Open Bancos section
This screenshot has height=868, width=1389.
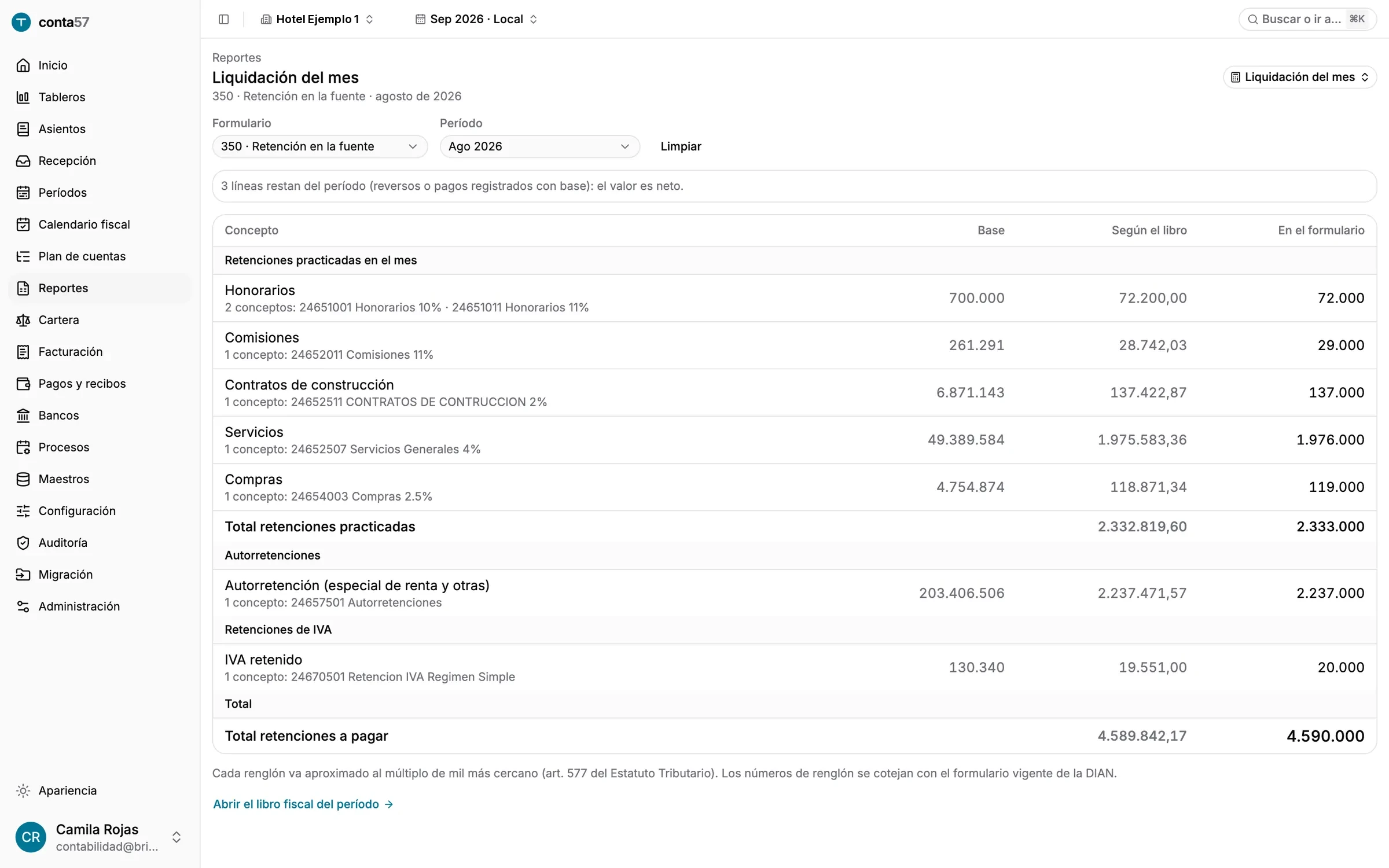tap(100, 415)
